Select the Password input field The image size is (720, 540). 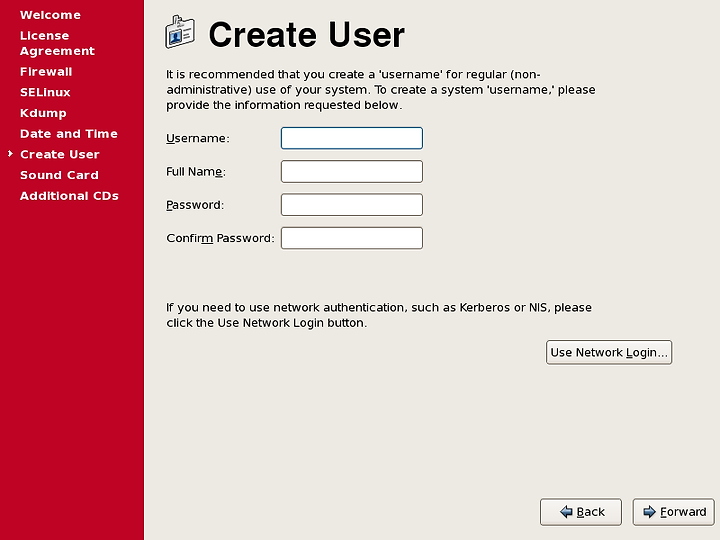click(x=352, y=205)
